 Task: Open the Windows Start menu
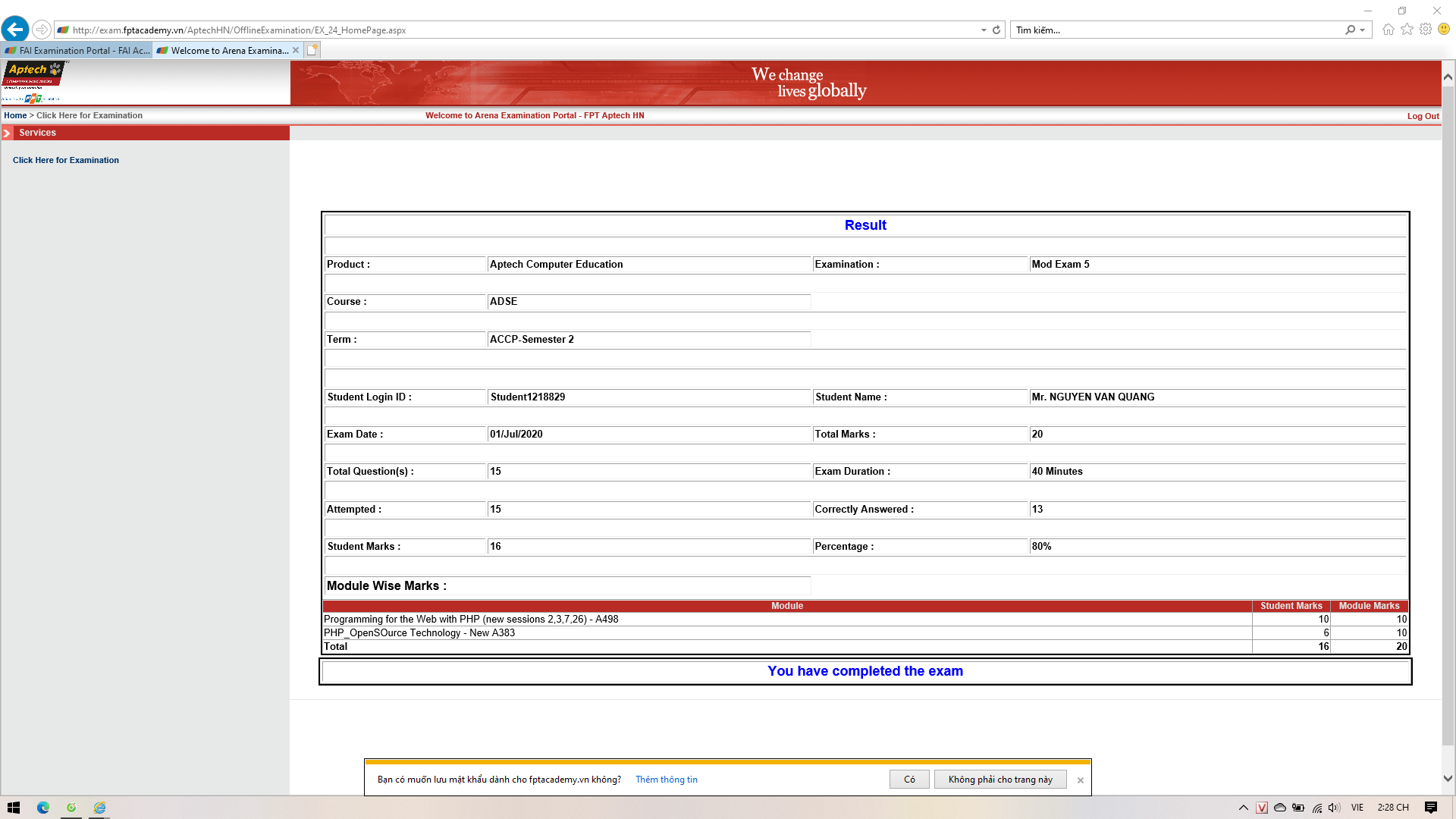(14, 808)
